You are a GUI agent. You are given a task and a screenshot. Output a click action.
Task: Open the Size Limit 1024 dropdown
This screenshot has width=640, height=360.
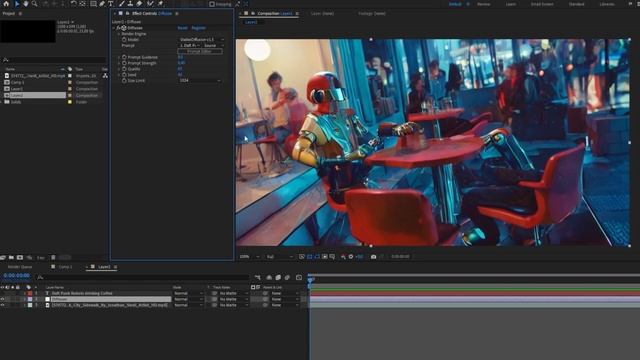click(x=200, y=80)
